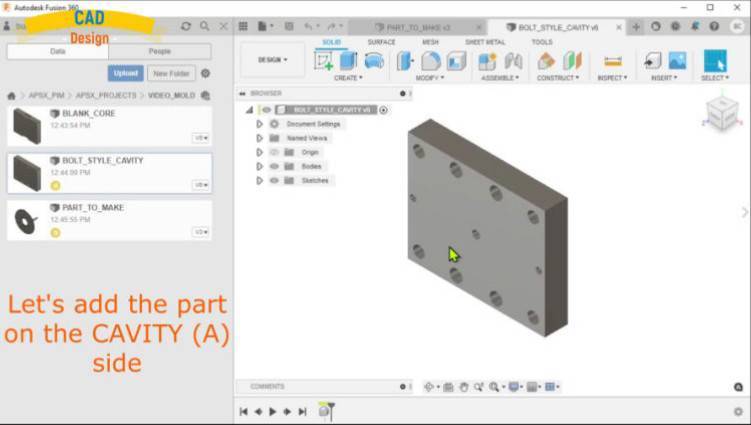
Task: Select the Fillet tool icon
Action: point(431,61)
